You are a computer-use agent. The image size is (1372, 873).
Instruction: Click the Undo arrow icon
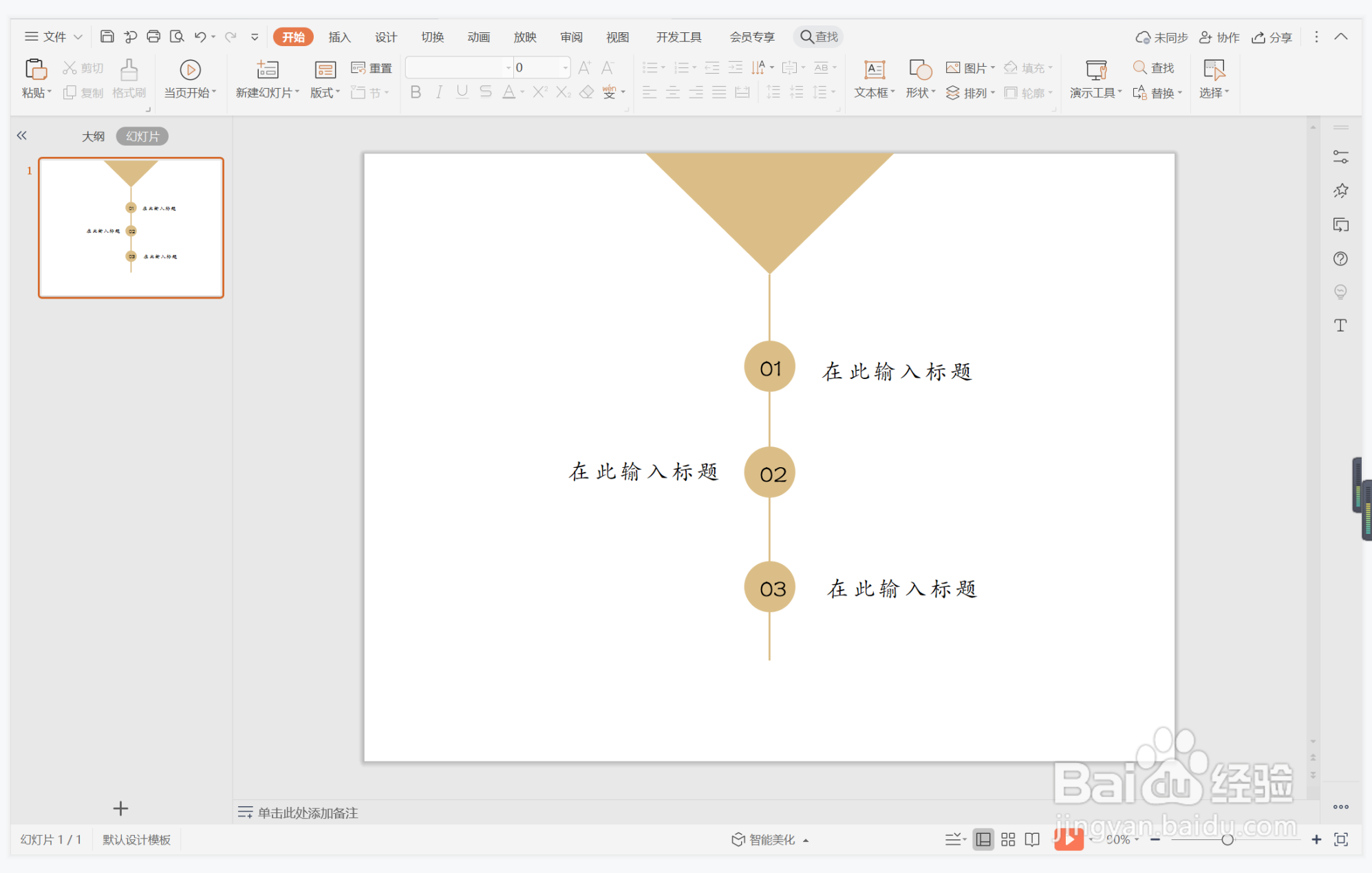200,36
